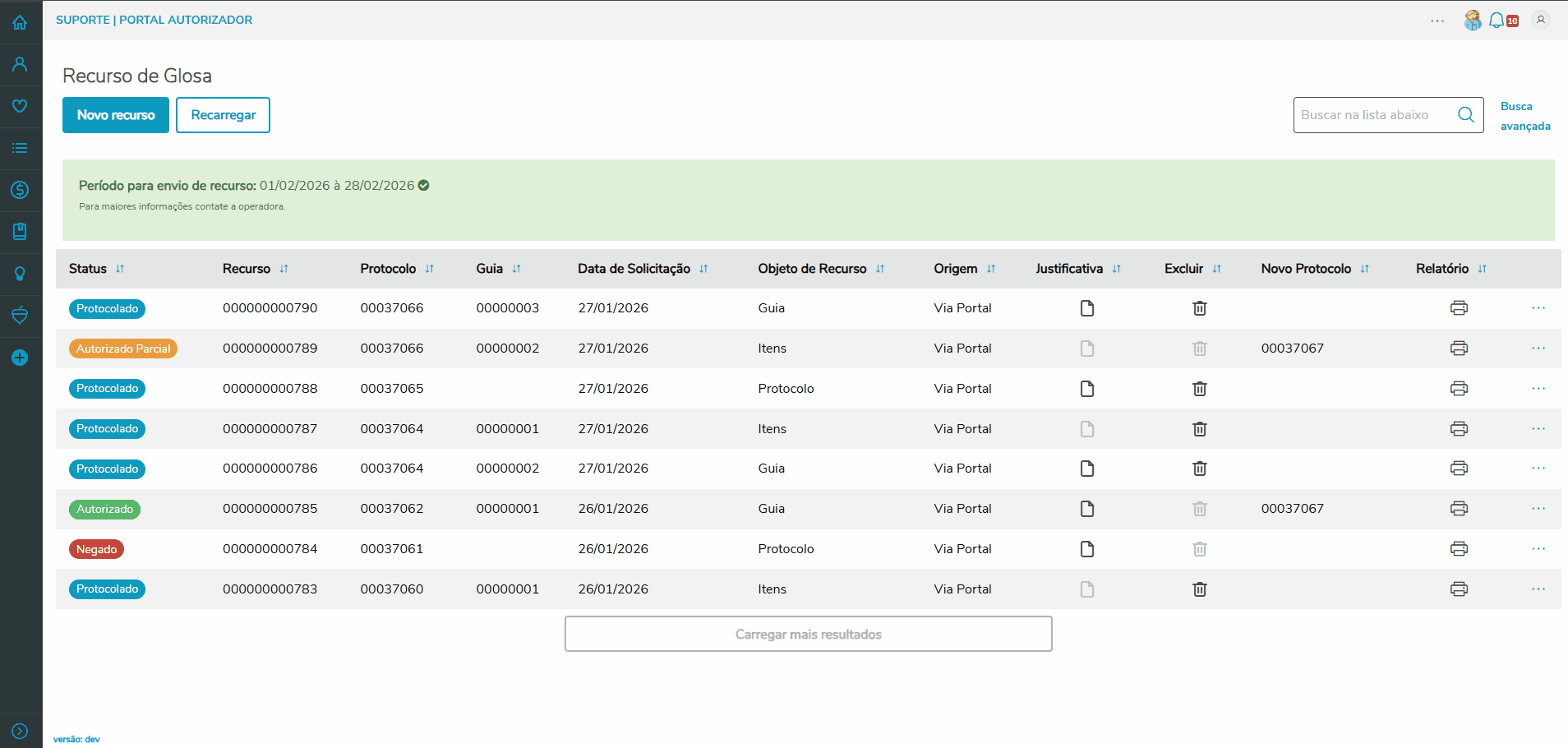The image size is (1568, 748).
Task: Sort table by Protocolo column
Action: tap(429, 269)
